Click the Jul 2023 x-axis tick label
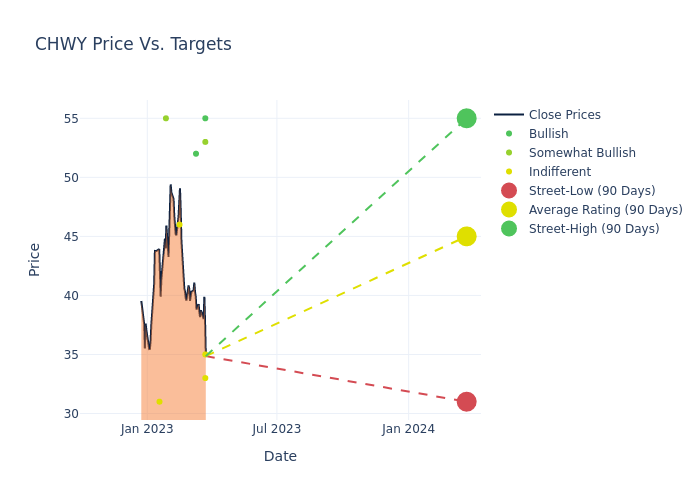 pyautogui.click(x=277, y=429)
